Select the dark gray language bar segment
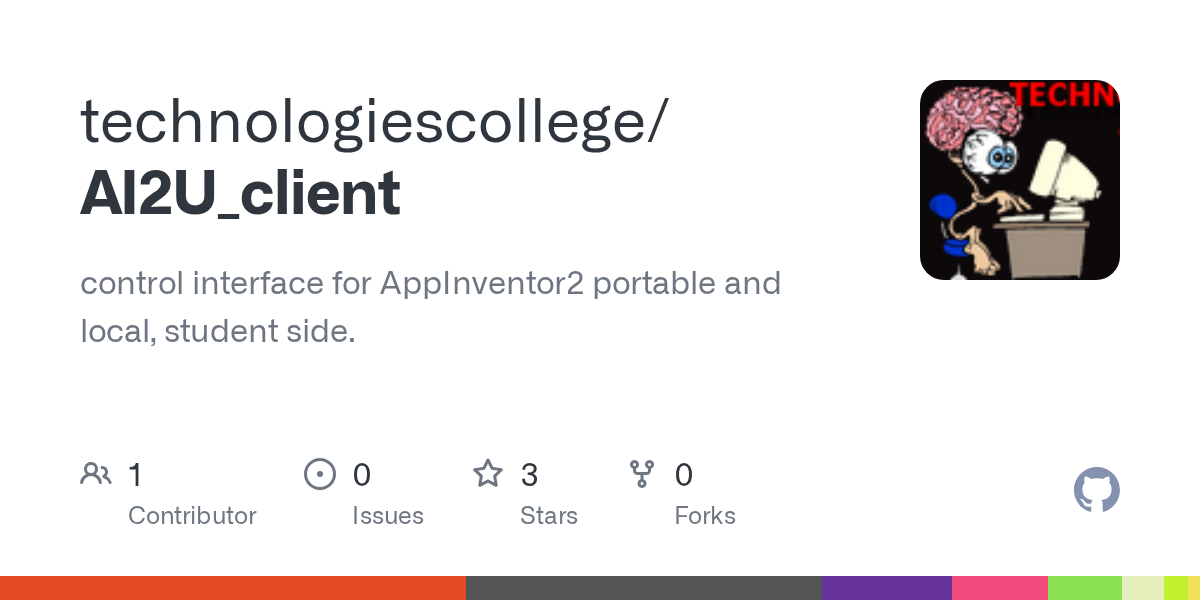This screenshot has width=1200, height=600. click(x=643, y=588)
